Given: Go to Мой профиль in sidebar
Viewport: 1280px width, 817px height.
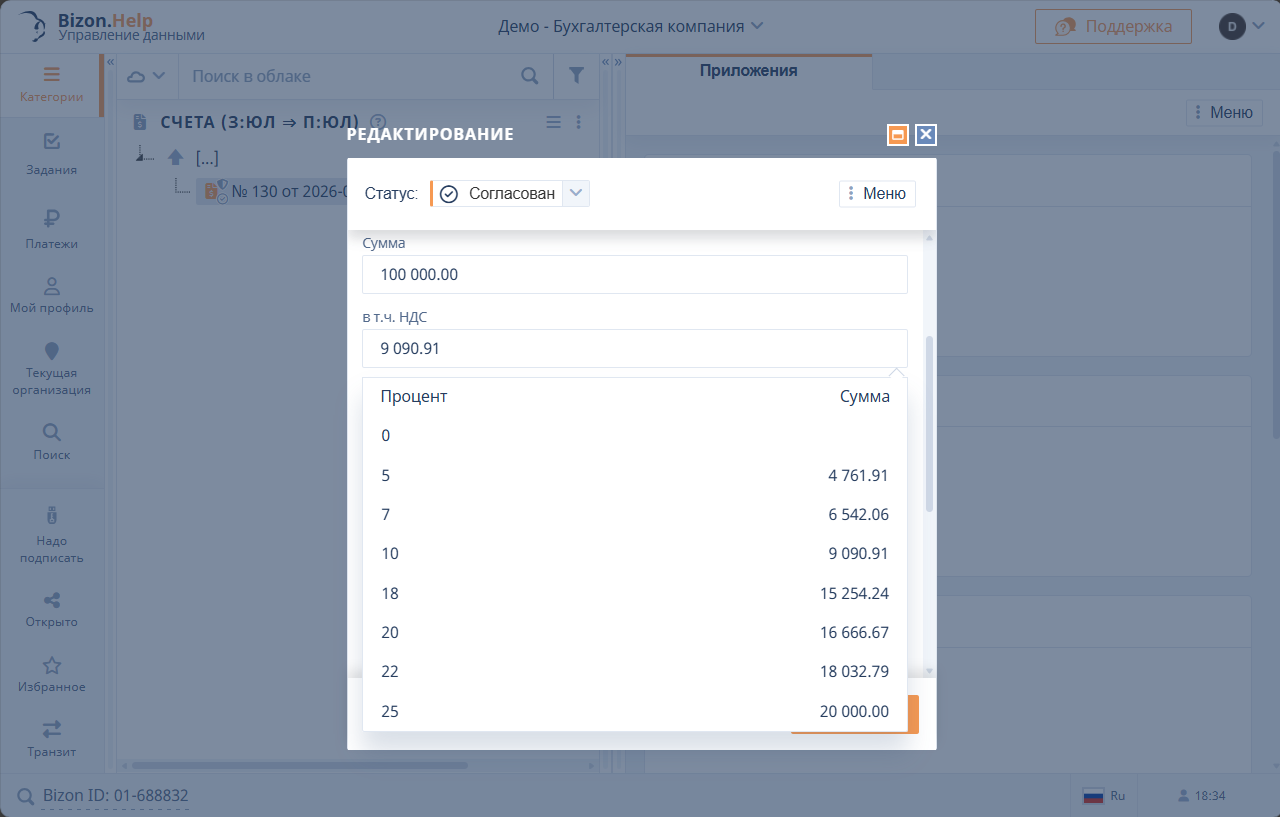Looking at the screenshot, I should pos(52,295).
